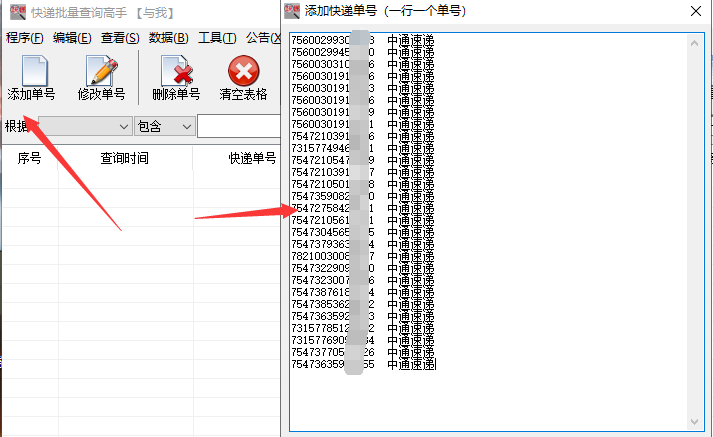Click the line starting 7560030310
Image resolution: width=713 pixels, height=437 pixels.
[x=362, y=65]
